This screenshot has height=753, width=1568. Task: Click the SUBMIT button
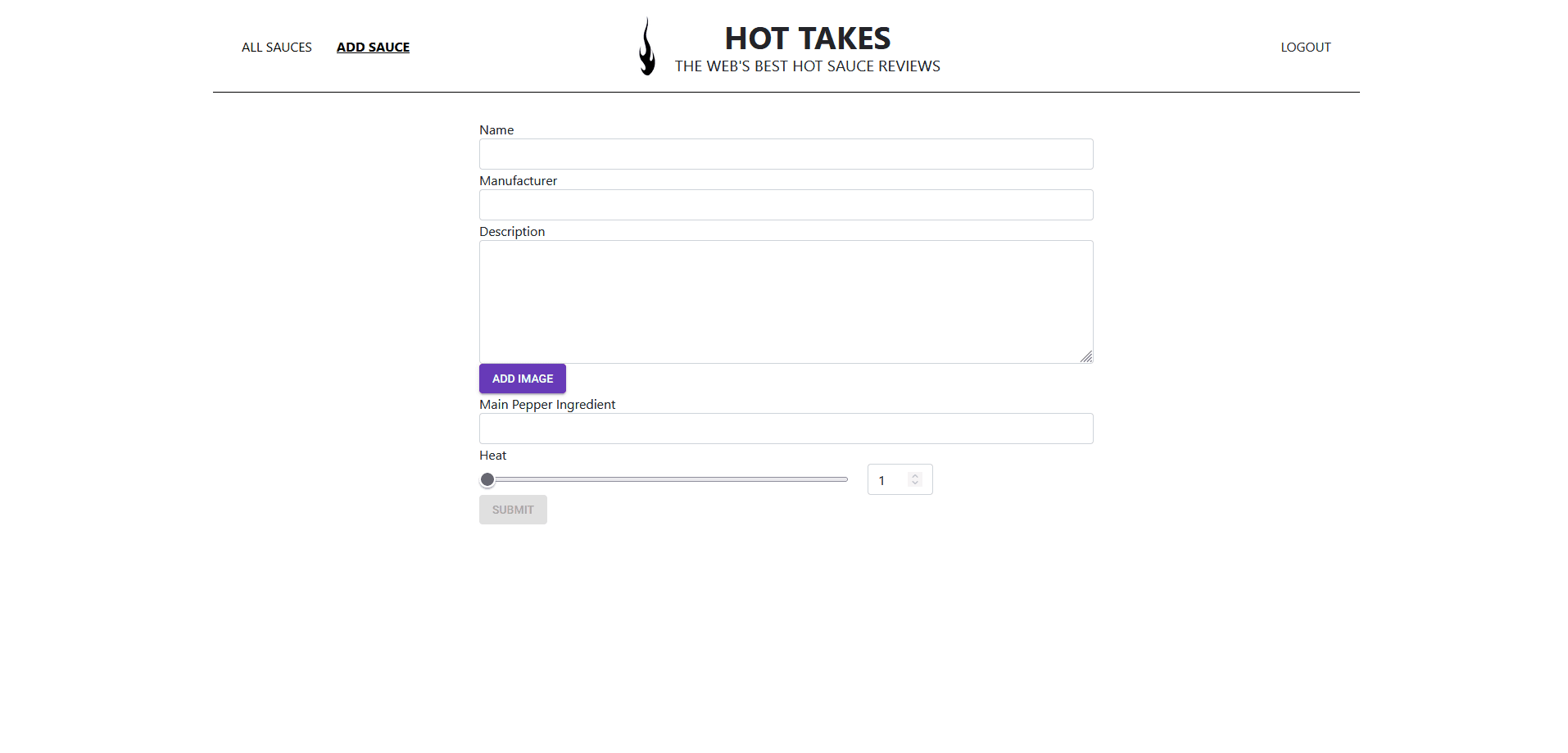[x=512, y=509]
